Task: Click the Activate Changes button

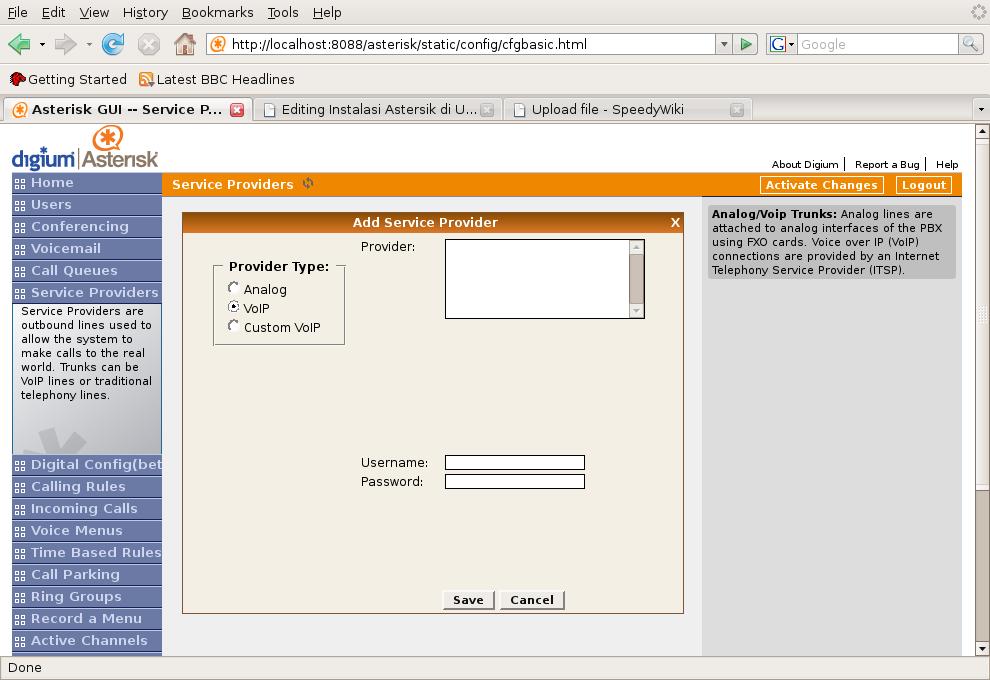Action: point(821,185)
